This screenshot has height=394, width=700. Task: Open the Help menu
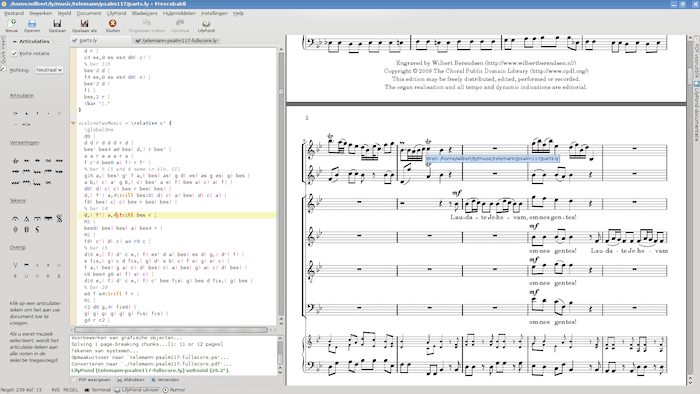238,13
